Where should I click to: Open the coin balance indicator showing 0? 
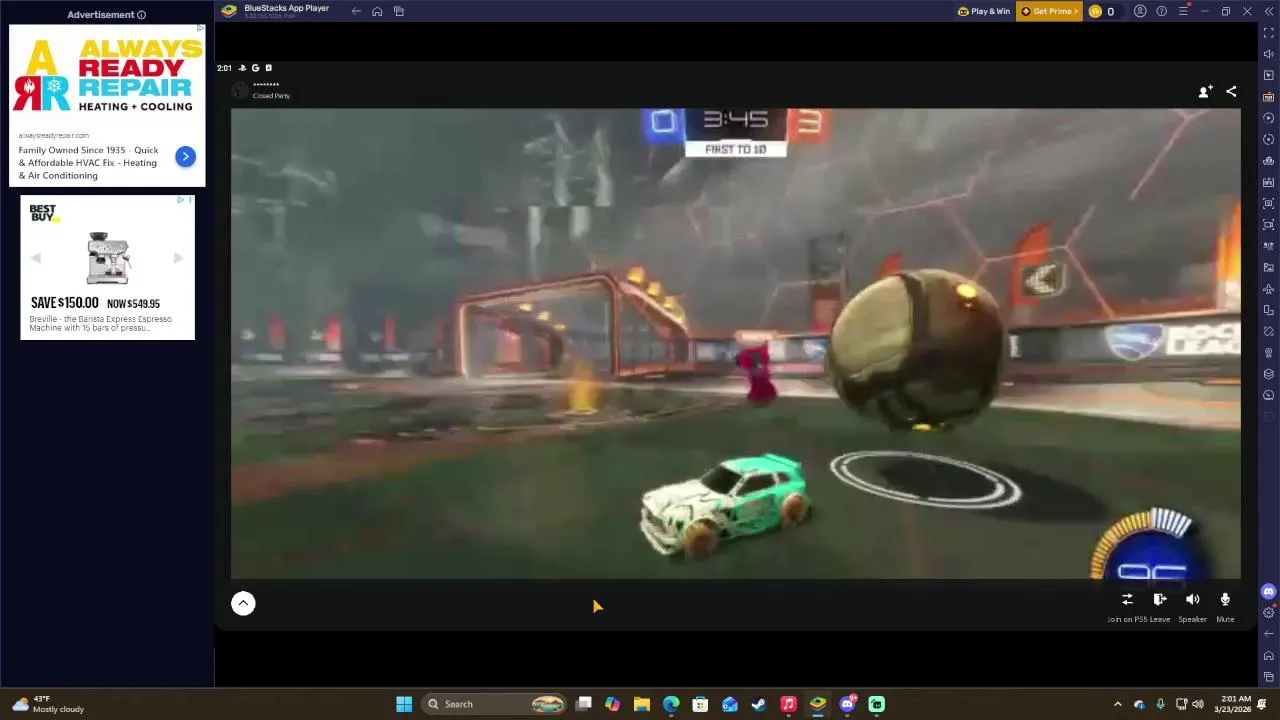click(1102, 11)
